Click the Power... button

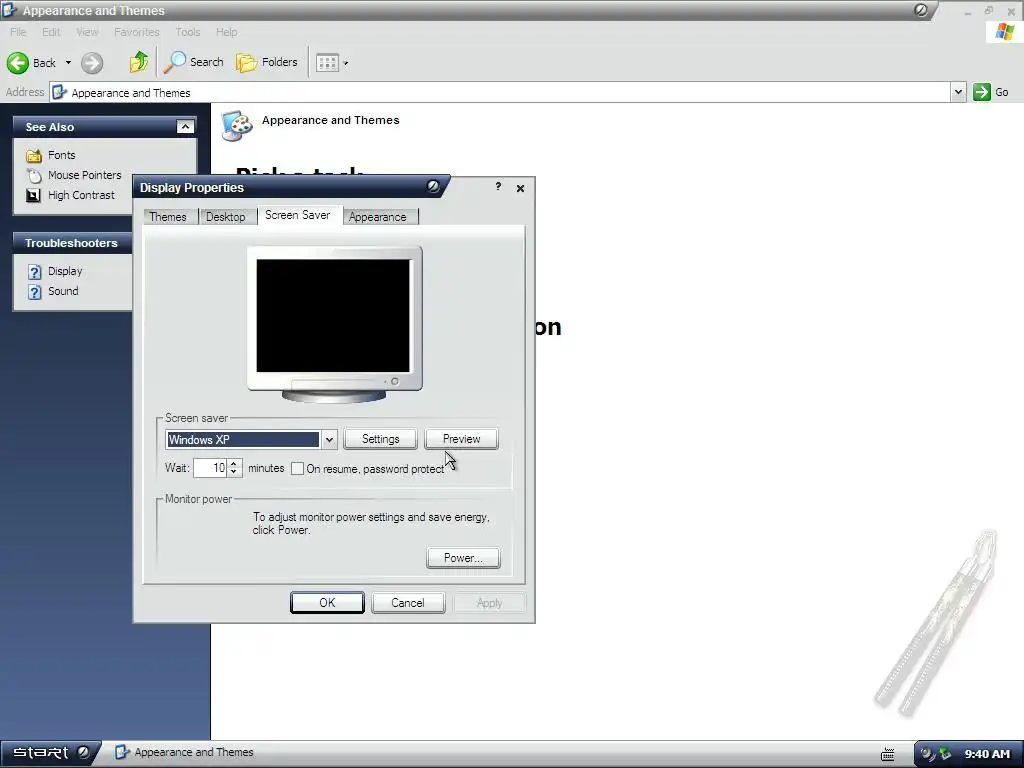[x=464, y=558]
